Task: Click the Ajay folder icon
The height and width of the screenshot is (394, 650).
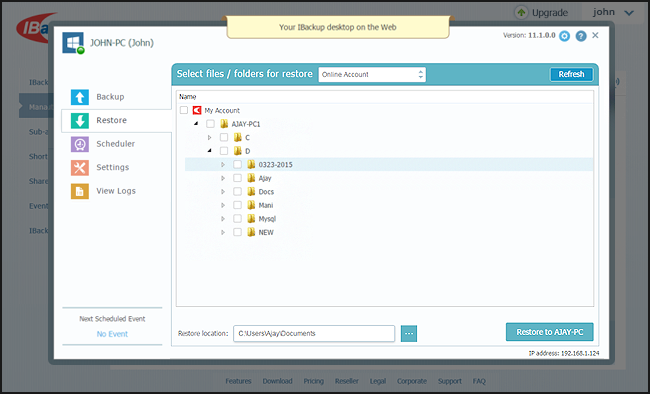Action: pyautogui.click(x=251, y=178)
